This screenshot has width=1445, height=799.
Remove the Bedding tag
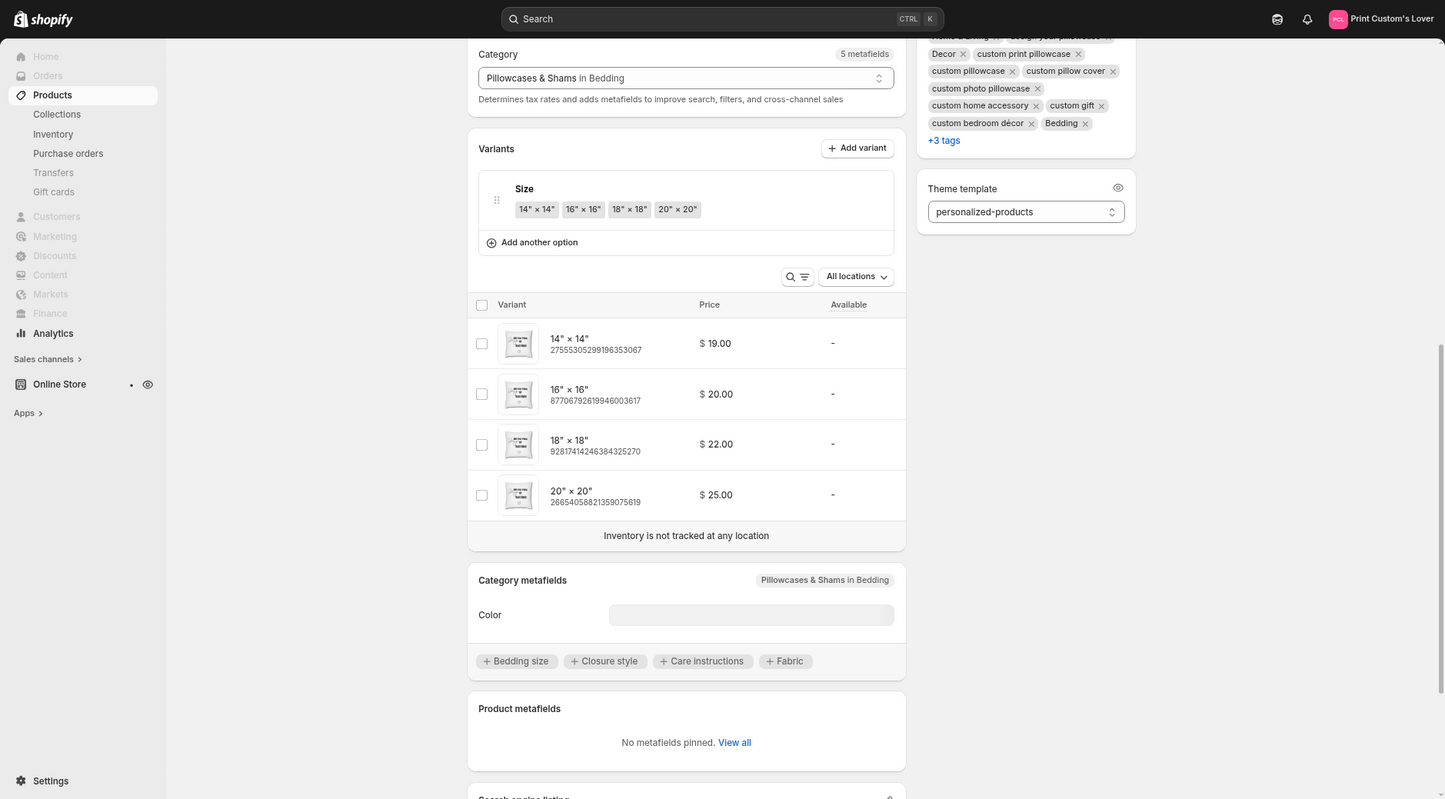click(1085, 124)
